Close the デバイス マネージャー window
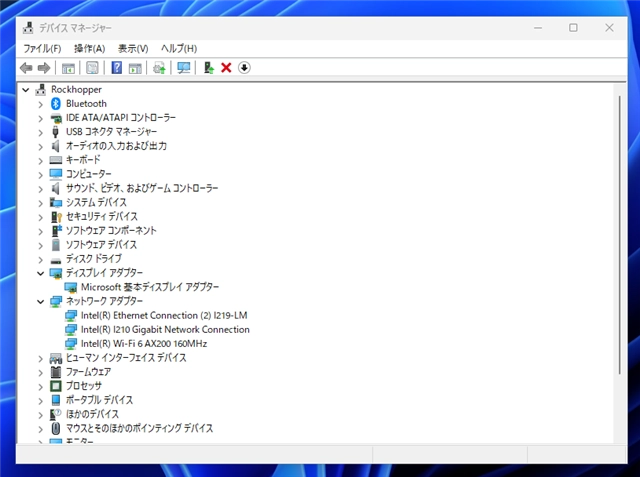 click(x=609, y=28)
